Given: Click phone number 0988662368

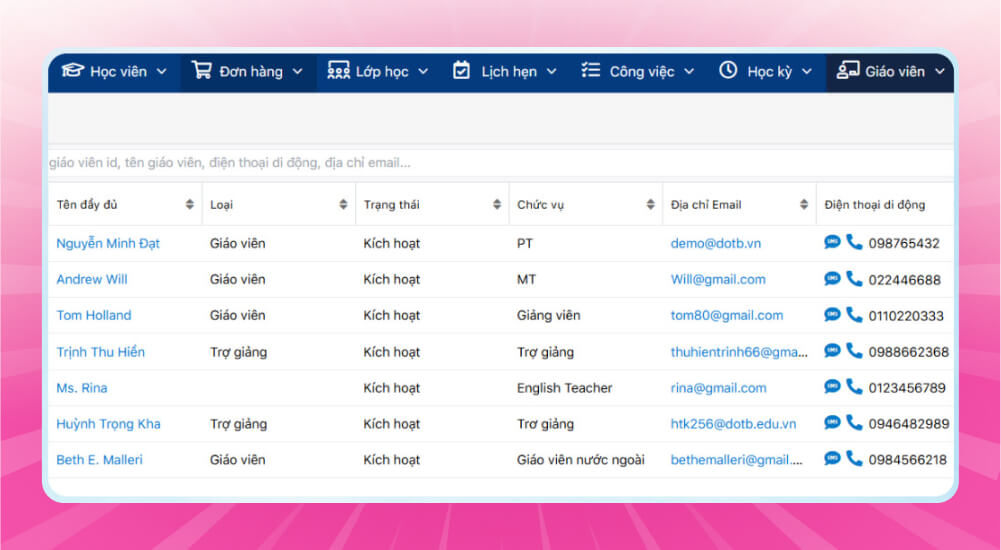Looking at the screenshot, I should [x=908, y=352].
